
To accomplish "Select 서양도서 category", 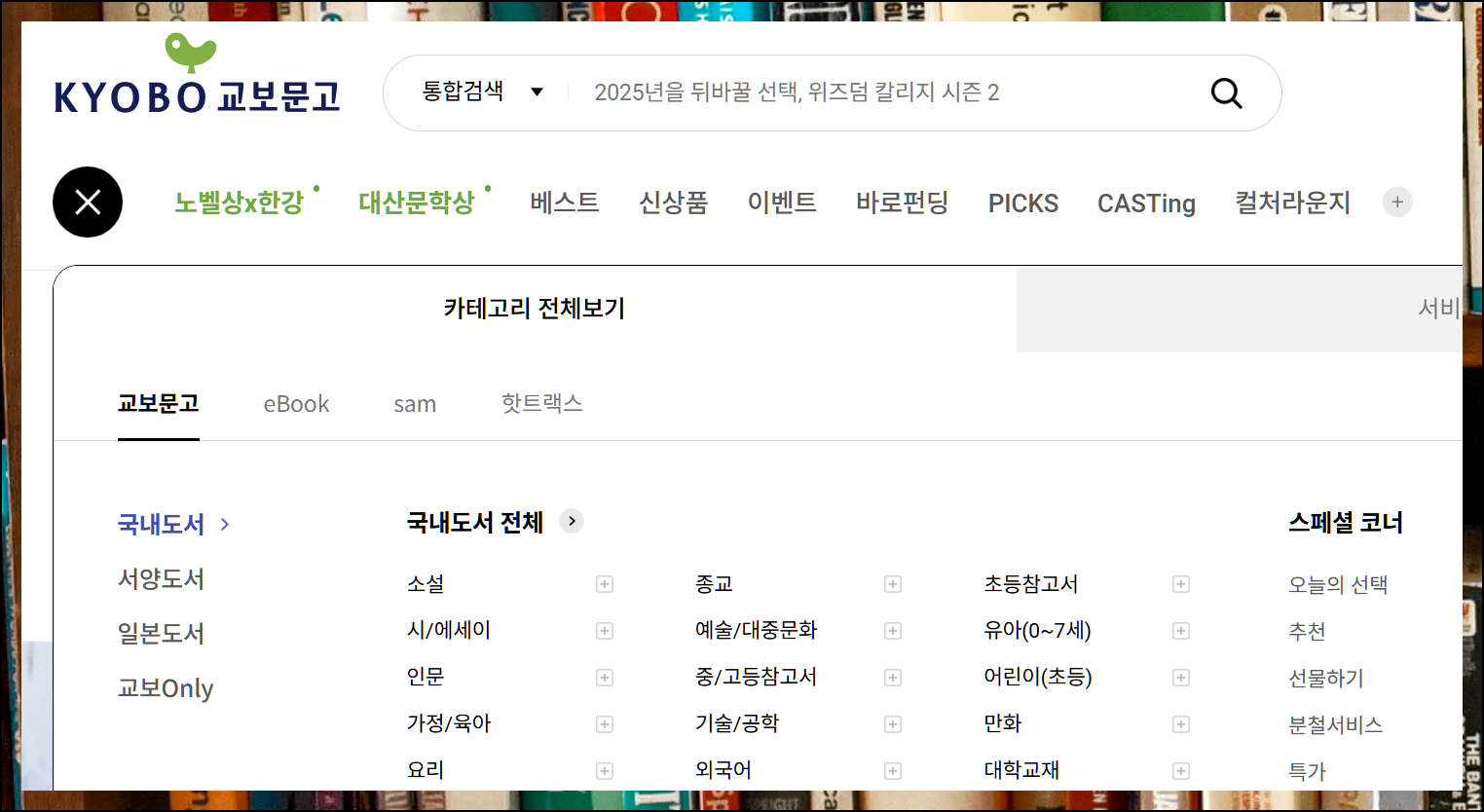I will [x=162, y=578].
